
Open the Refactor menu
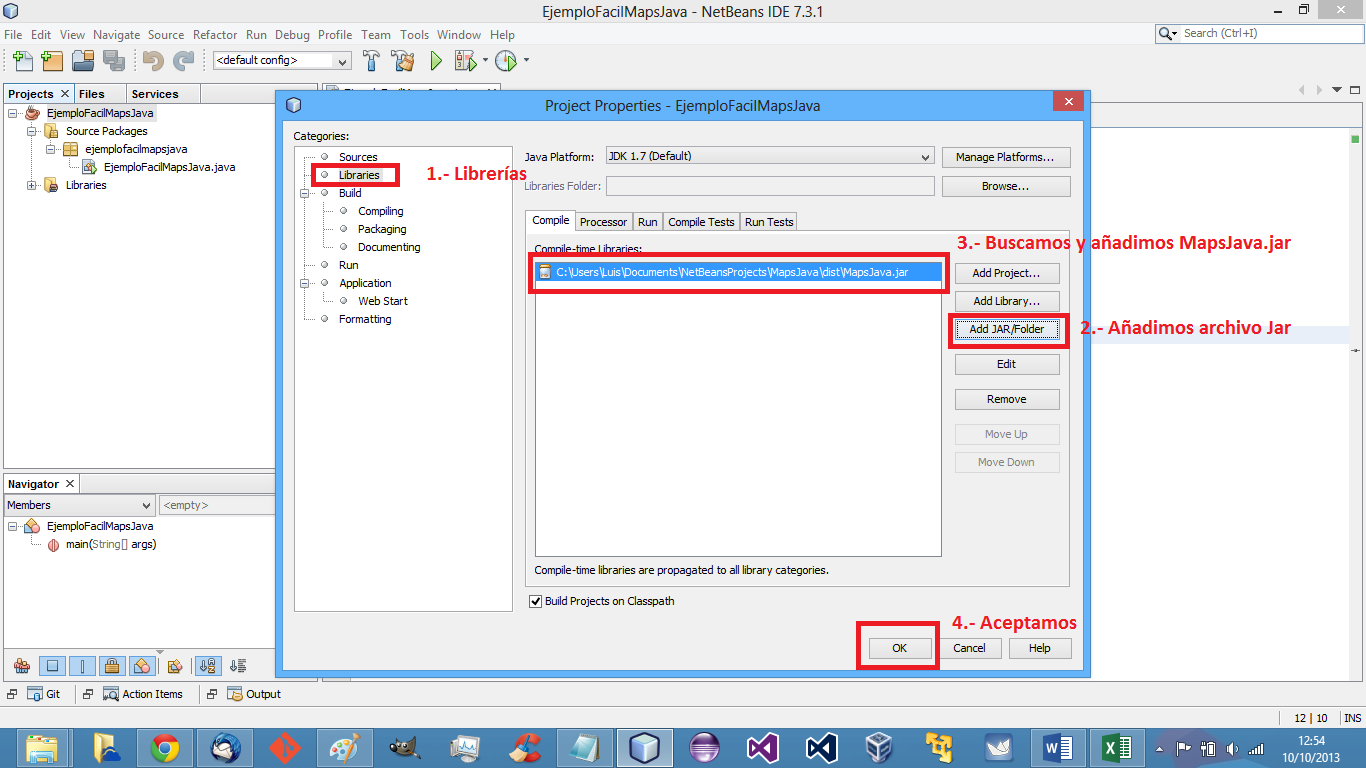(x=215, y=34)
